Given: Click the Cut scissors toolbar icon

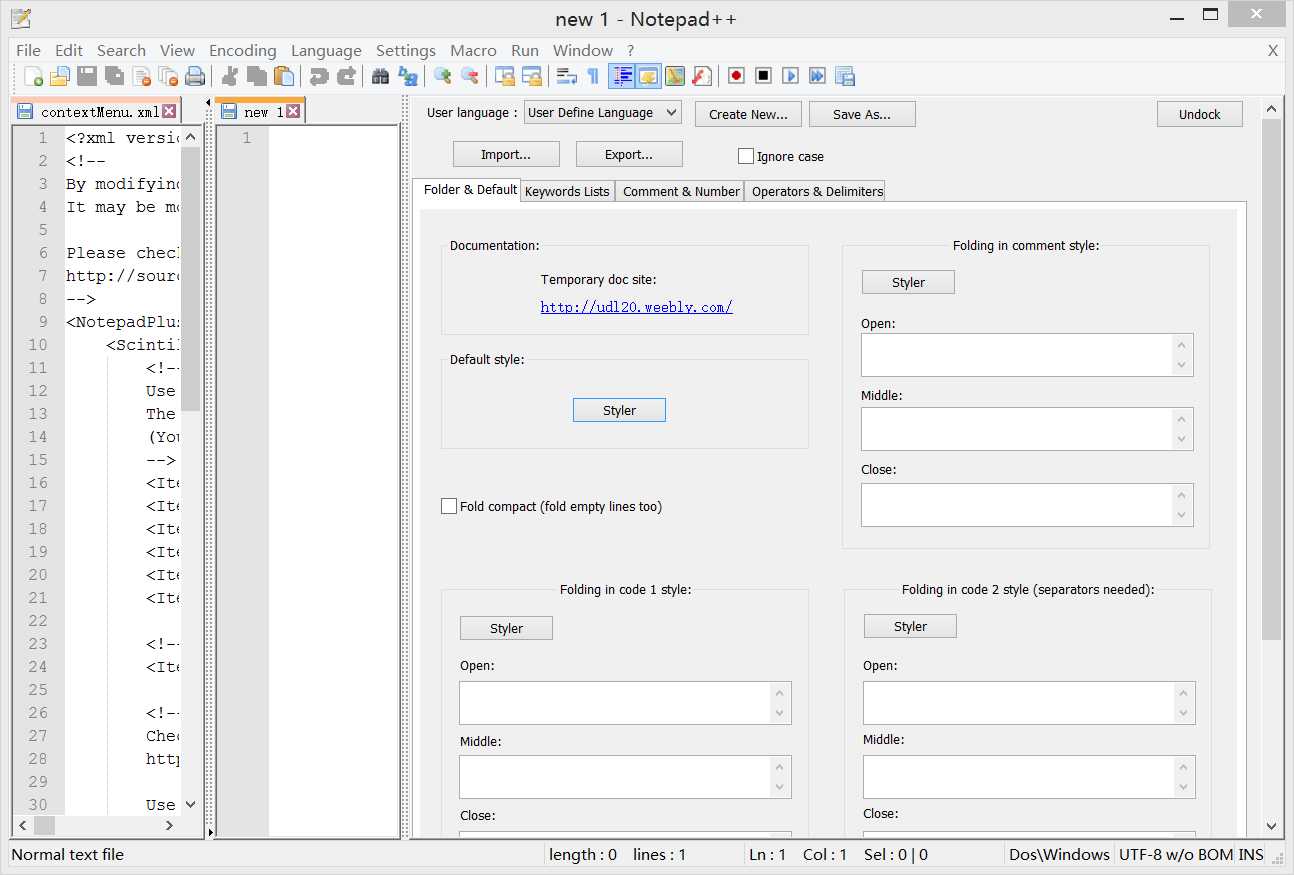Looking at the screenshot, I should tap(230, 76).
